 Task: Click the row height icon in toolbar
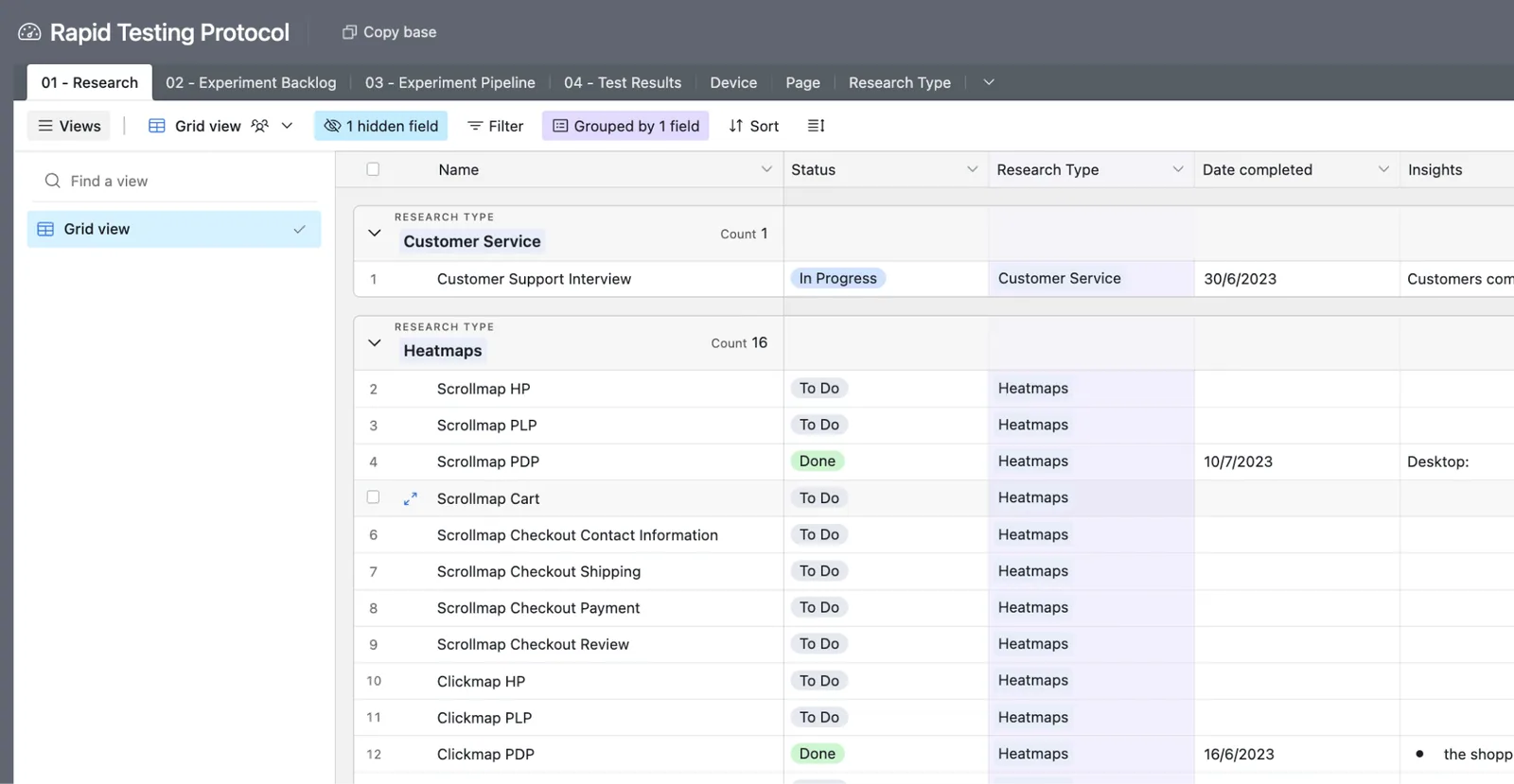click(x=816, y=126)
